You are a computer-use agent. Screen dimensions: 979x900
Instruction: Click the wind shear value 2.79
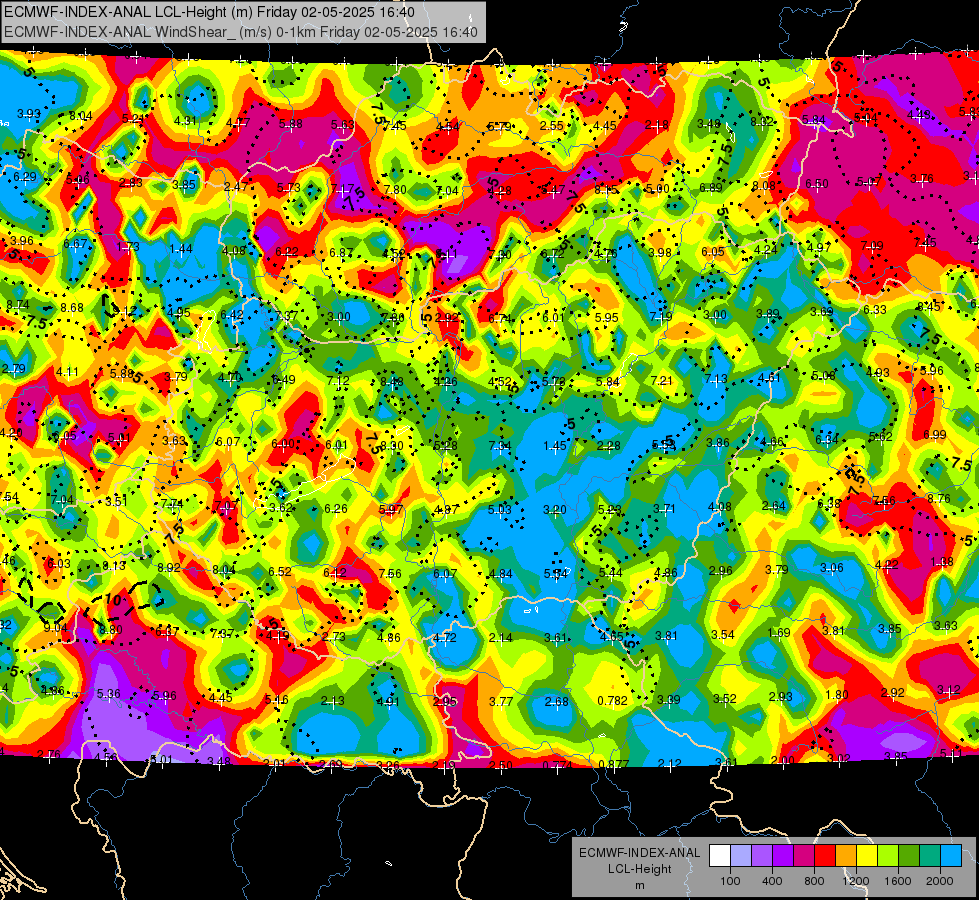pos(13,368)
